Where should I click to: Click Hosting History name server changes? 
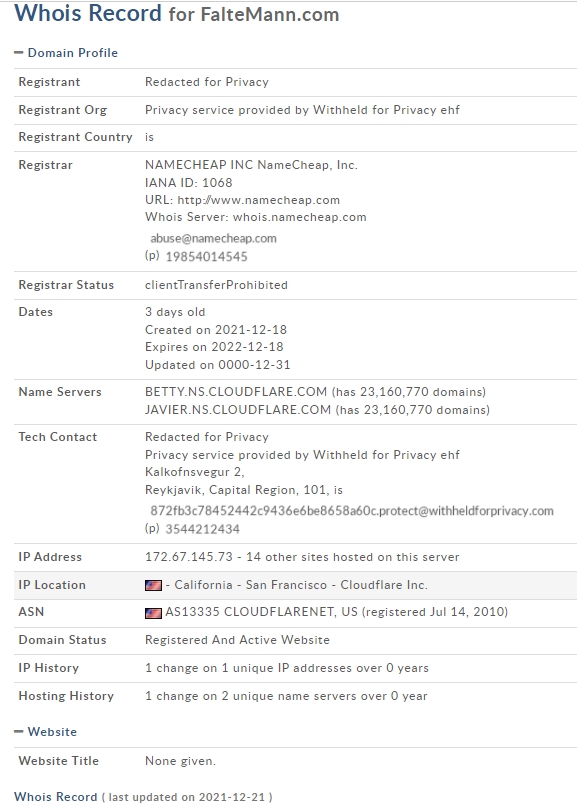coord(286,696)
